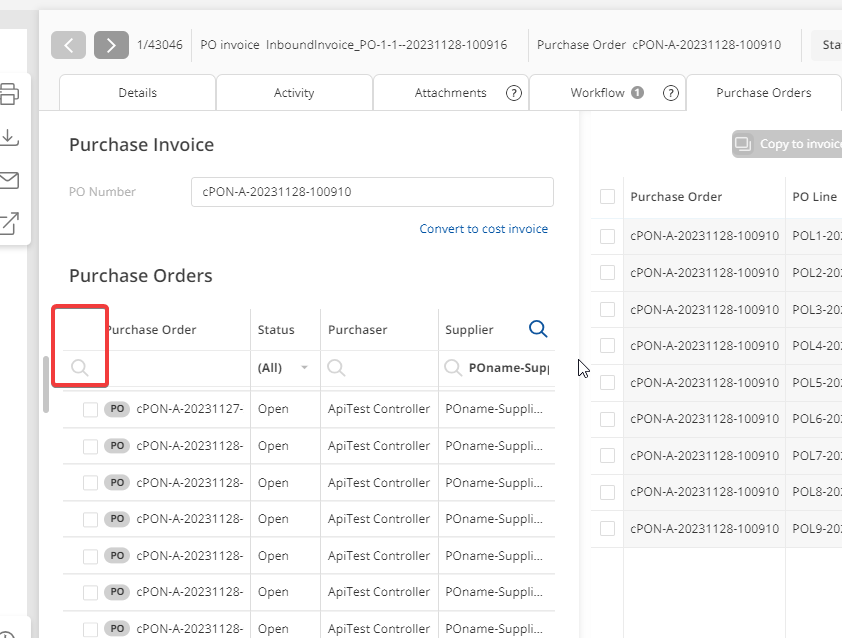Click help icon next to Workflow tab
Image resolution: width=842 pixels, height=638 pixels.
(671, 93)
